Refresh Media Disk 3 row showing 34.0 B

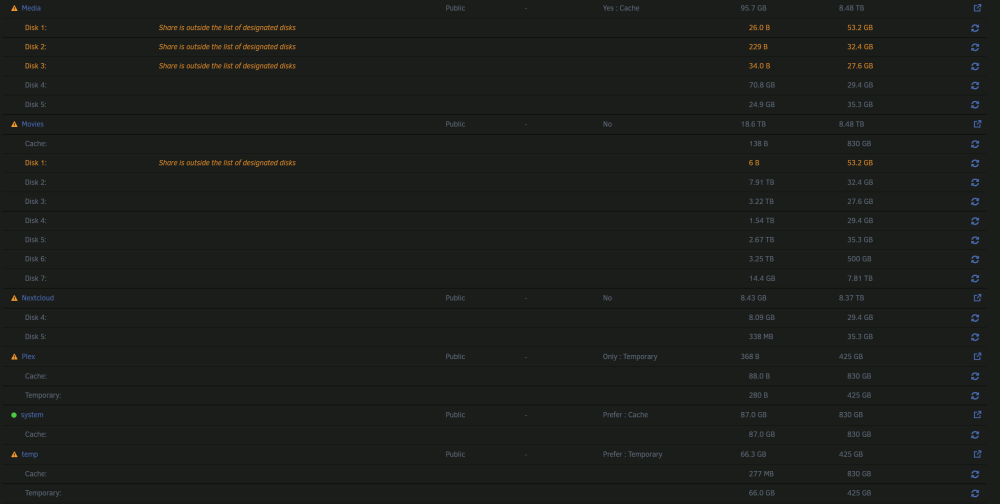pos(974,66)
